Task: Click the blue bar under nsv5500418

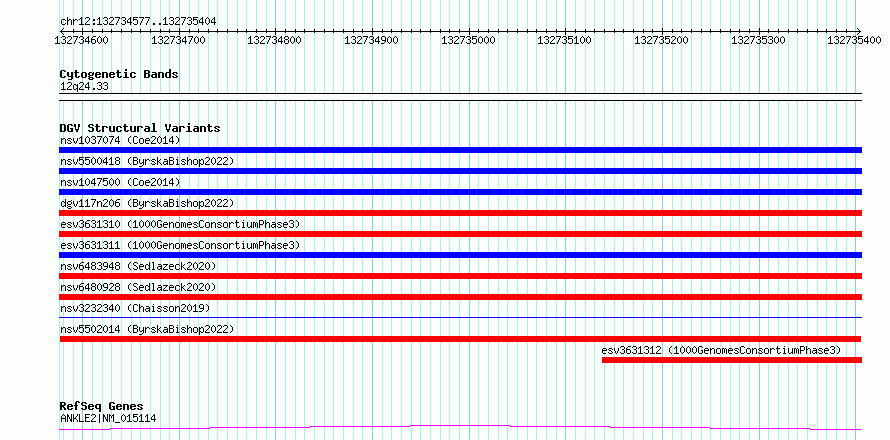Action: pyautogui.click(x=461, y=171)
